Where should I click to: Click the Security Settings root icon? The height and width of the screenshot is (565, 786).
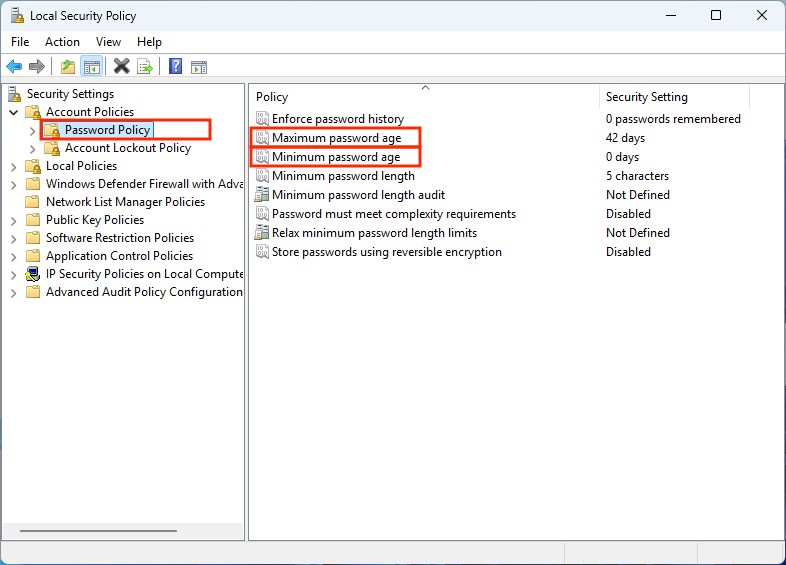tap(15, 94)
